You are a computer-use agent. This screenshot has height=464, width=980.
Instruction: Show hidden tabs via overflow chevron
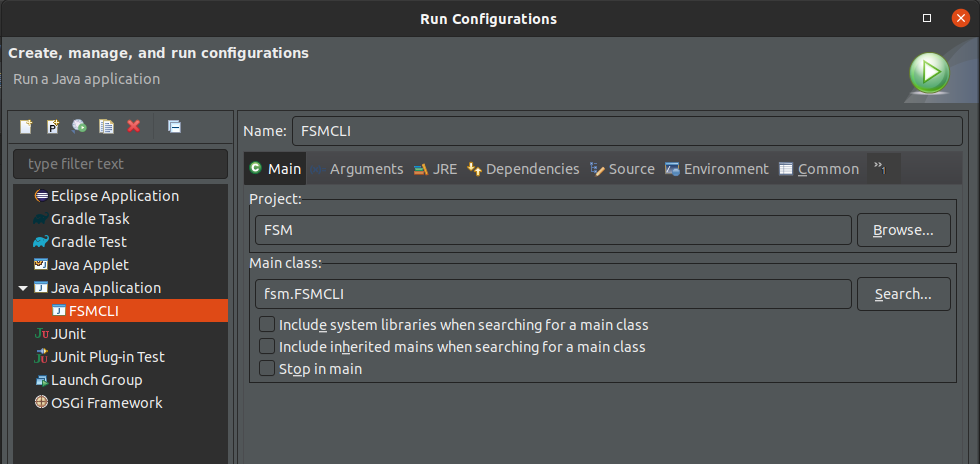coord(881,169)
